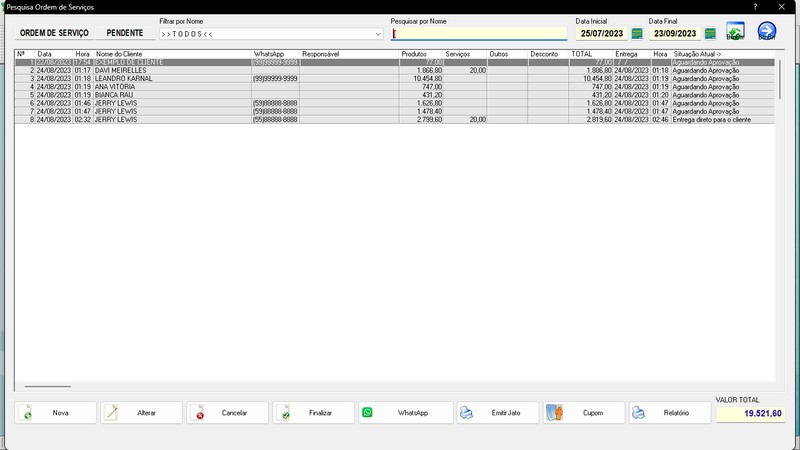Select the BIANCA RAU row
The width and height of the screenshot is (800, 450).
[x=394, y=95]
